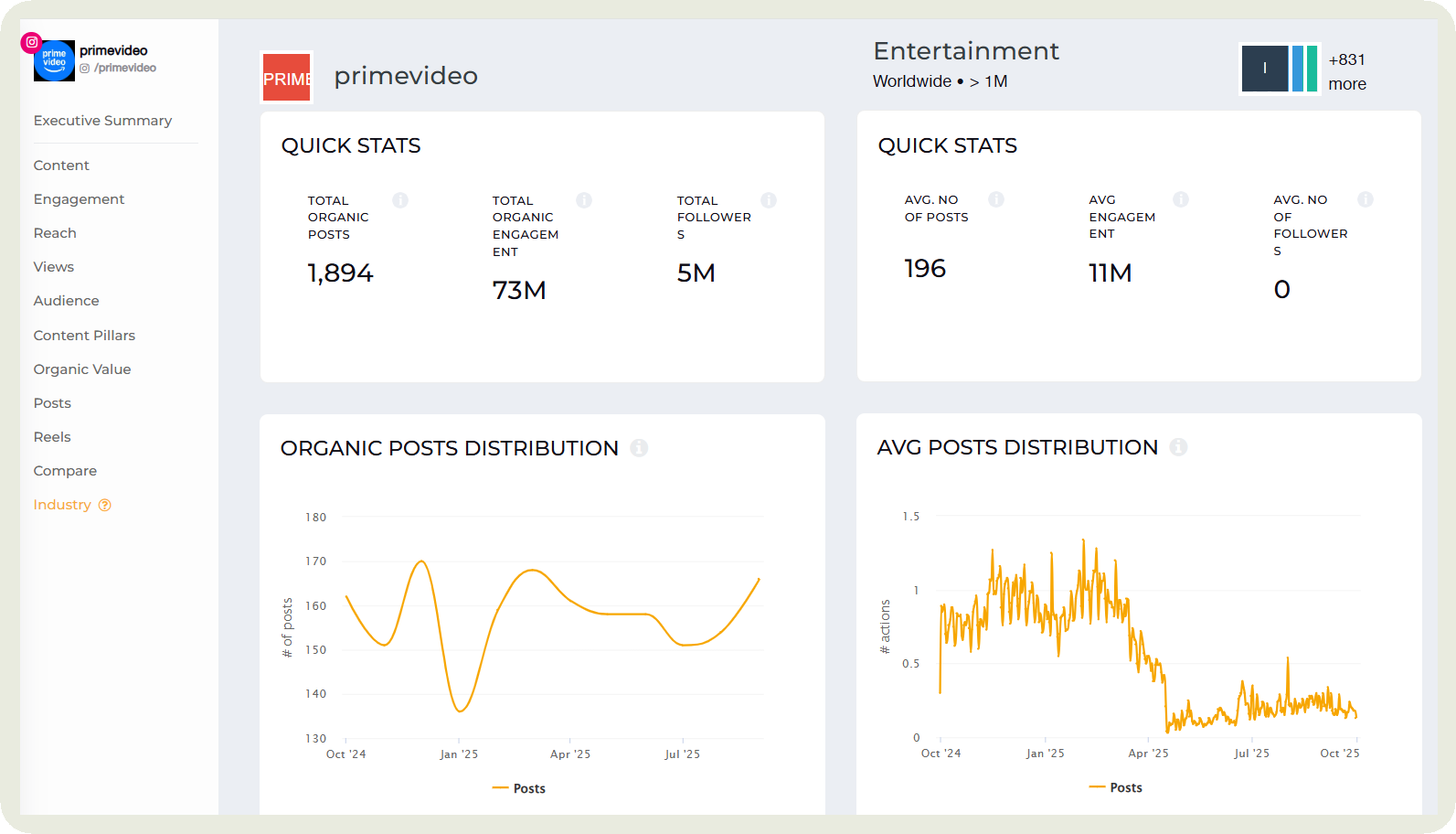Click info icon next to Avg Posts Distribution

tap(1178, 447)
